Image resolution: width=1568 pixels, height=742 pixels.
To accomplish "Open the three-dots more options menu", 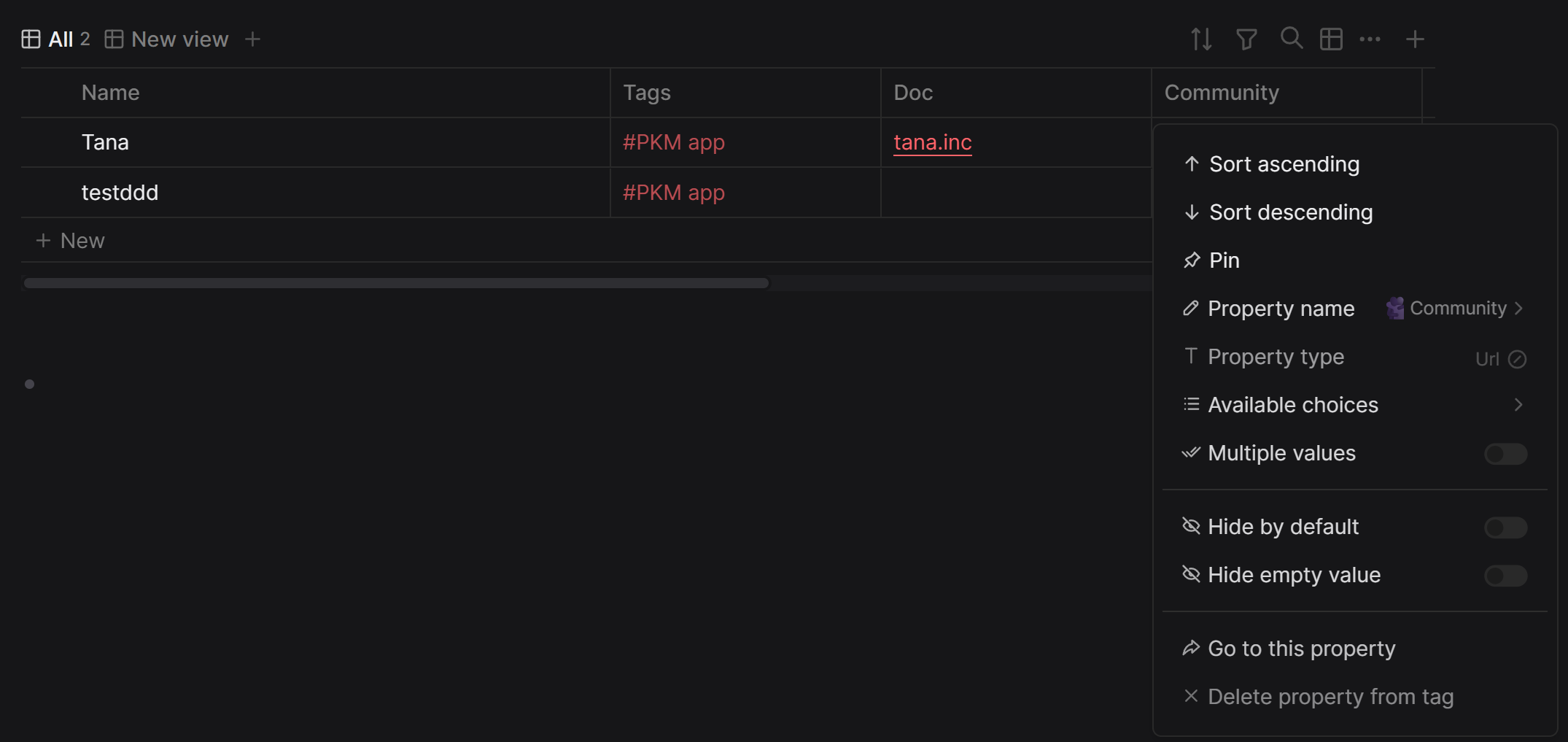I will point(1370,39).
